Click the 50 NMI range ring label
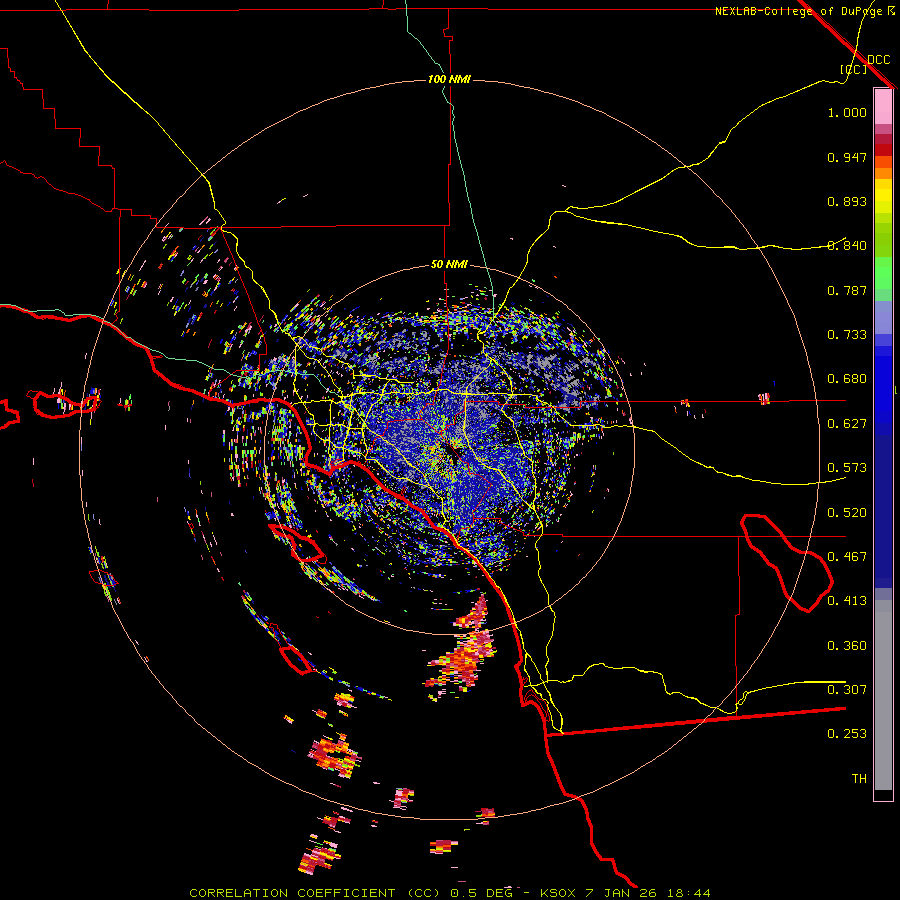The height and width of the screenshot is (900, 900). [x=449, y=264]
